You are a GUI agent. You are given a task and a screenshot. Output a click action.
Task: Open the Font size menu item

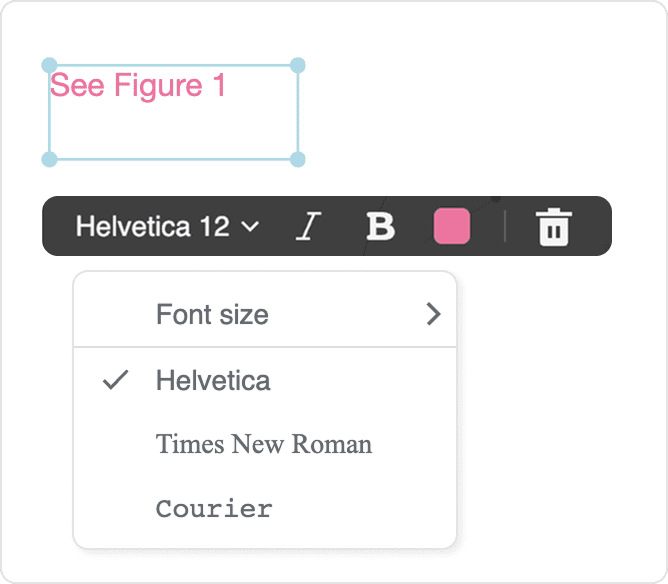(212, 315)
